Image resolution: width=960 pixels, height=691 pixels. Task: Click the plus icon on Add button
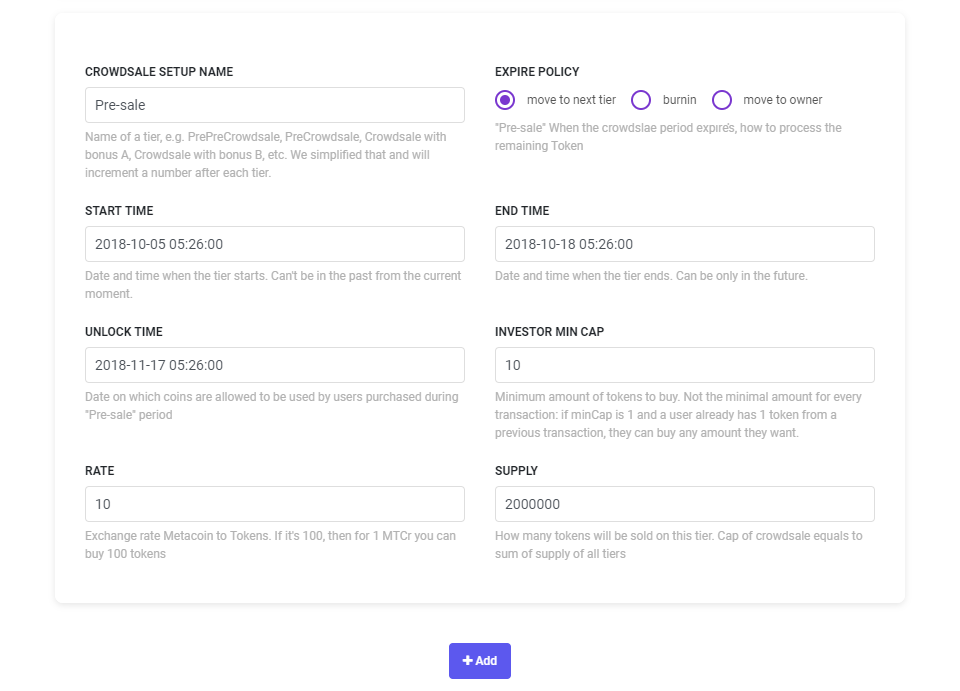(467, 661)
